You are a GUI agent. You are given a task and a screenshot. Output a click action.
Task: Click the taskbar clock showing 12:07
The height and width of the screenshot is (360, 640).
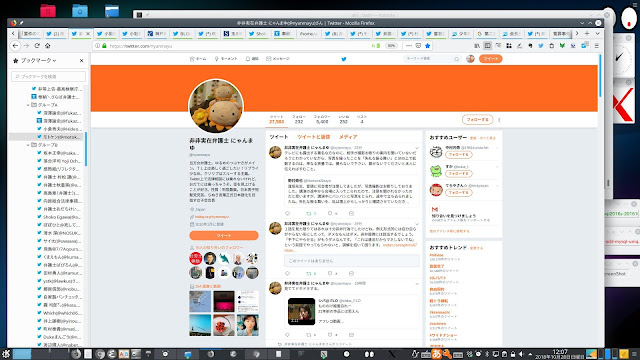(x=560, y=354)
